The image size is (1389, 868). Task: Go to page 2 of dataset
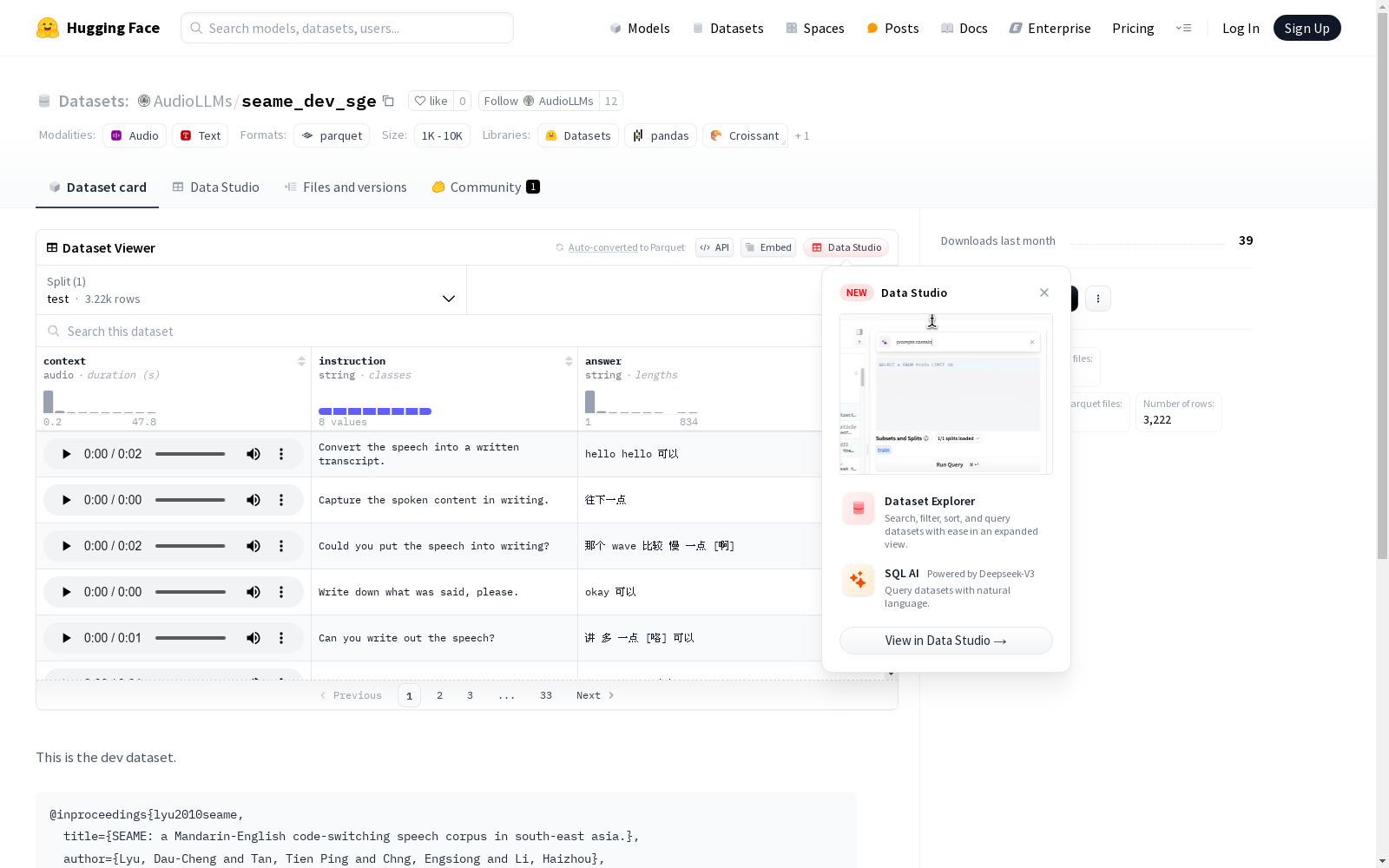[x=440, y=695]
